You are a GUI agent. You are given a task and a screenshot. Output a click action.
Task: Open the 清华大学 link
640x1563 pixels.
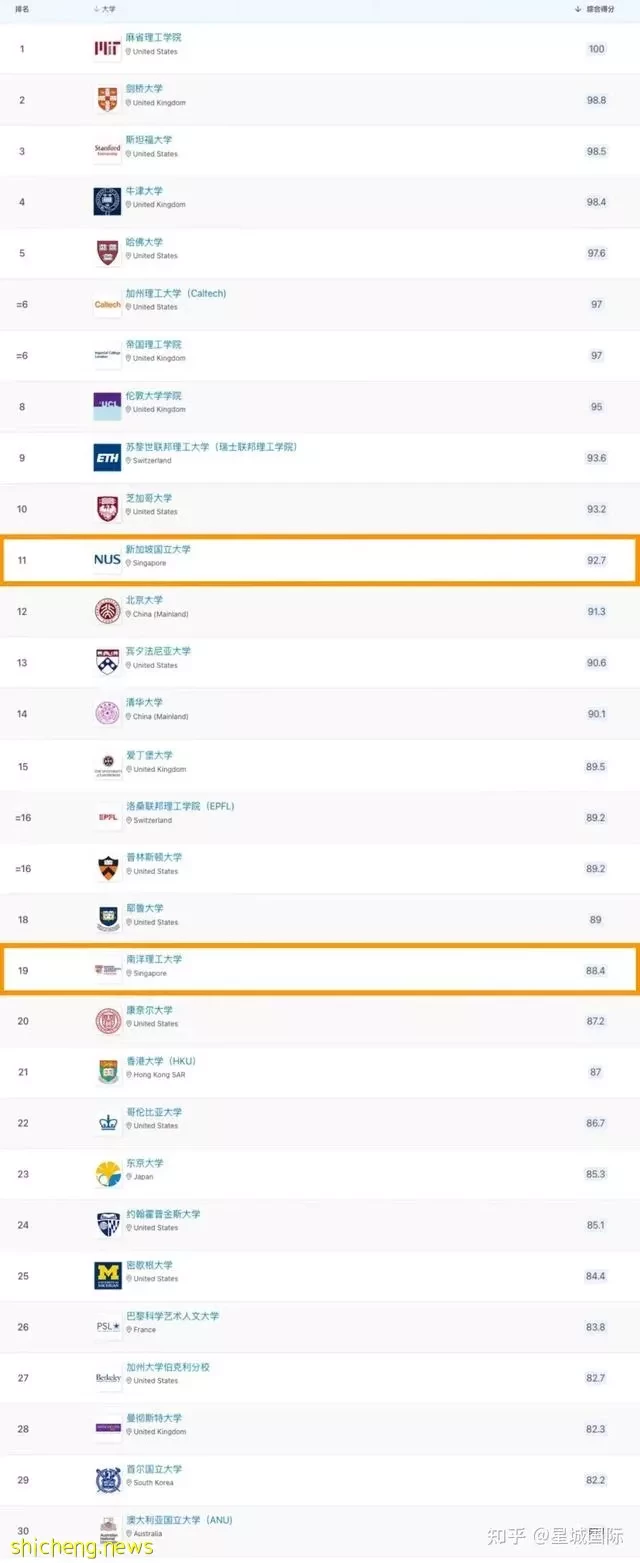(144, 702)
